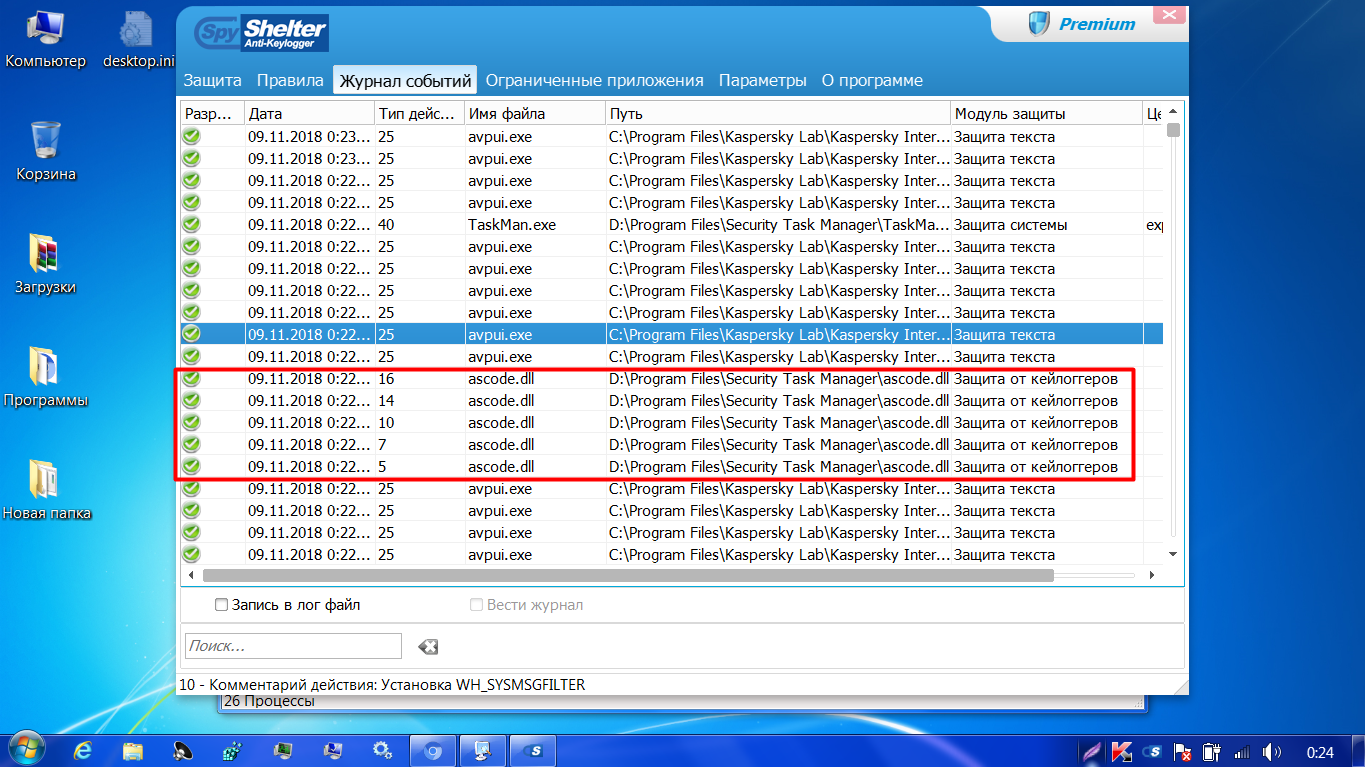Select the desktop.ini file icon
Viewport: 1365px width, 767px height.
pyautogui.click(x=139, y=40)
